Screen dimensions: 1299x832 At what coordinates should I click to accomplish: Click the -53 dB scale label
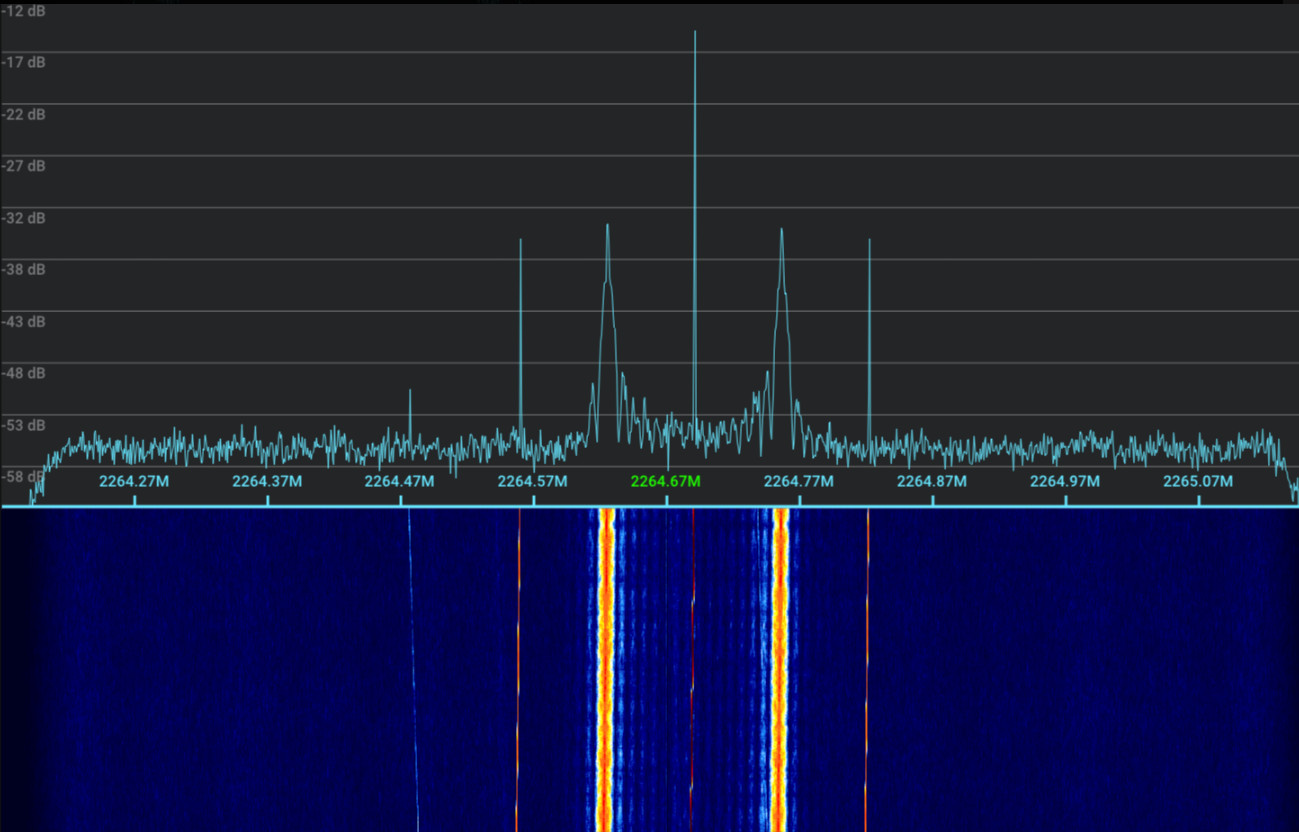24,425
